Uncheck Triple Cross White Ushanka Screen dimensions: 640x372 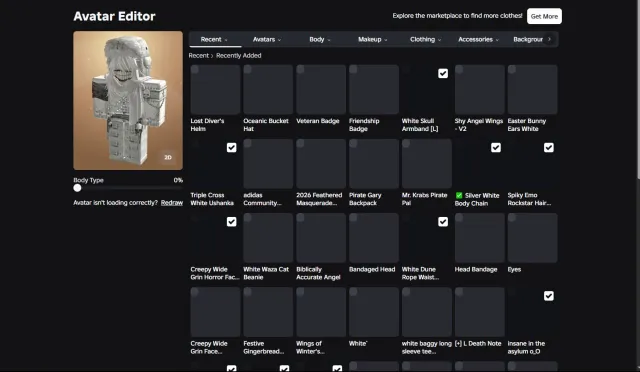(231, 147)
